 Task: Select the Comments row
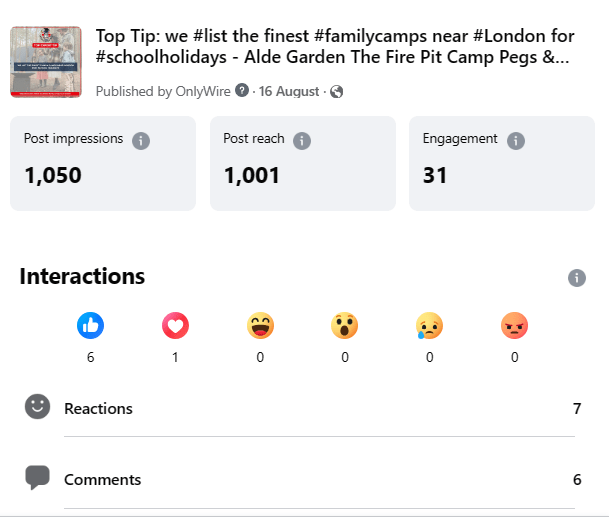(x=303, y=479)
